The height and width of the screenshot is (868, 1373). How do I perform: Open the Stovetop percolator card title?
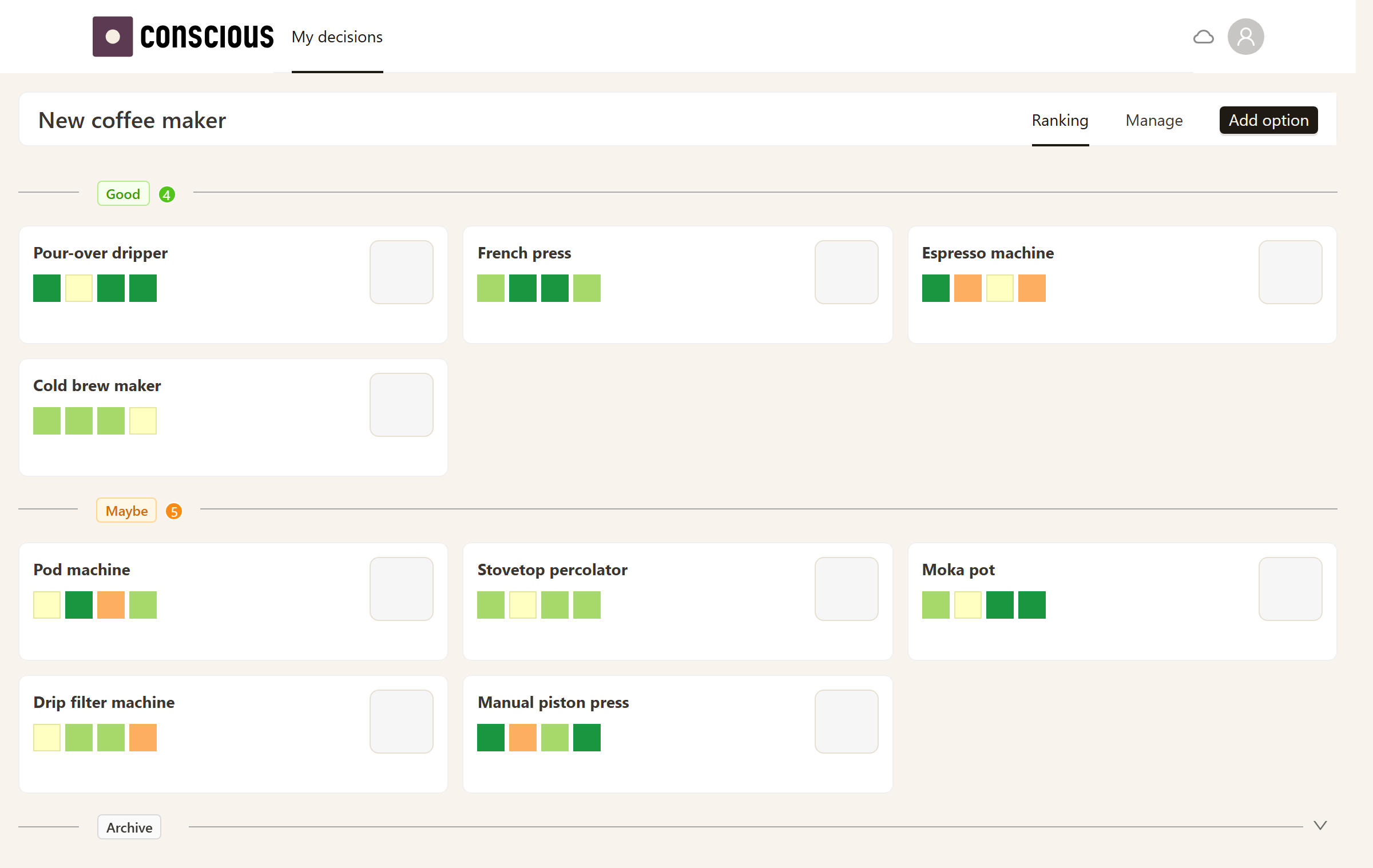[553, 570]
